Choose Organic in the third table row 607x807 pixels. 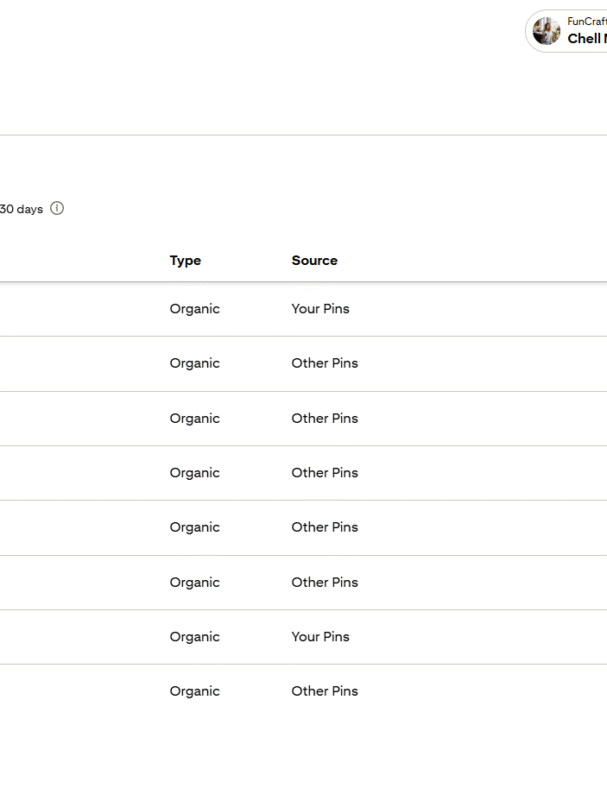tap(195, 418)
